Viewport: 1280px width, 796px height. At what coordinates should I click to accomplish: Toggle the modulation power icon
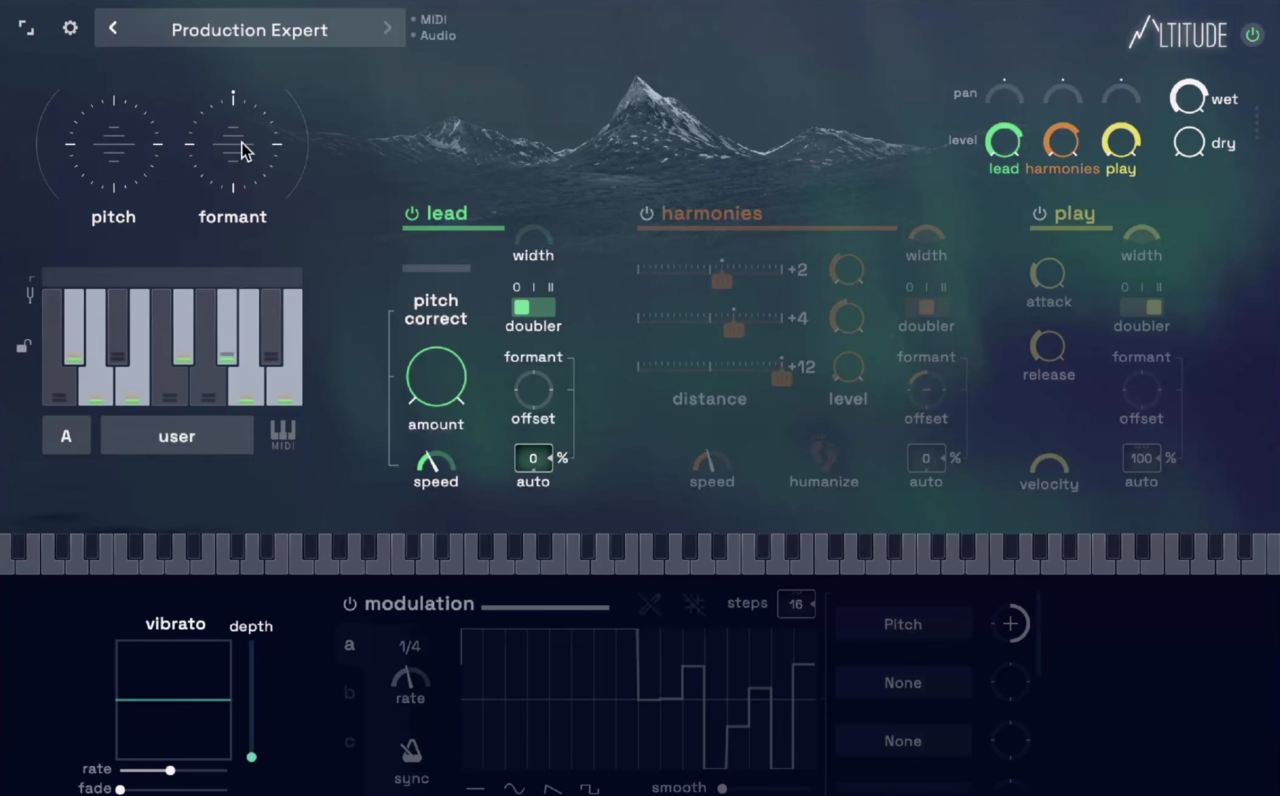pyautogui.click(x=350, y=604)
